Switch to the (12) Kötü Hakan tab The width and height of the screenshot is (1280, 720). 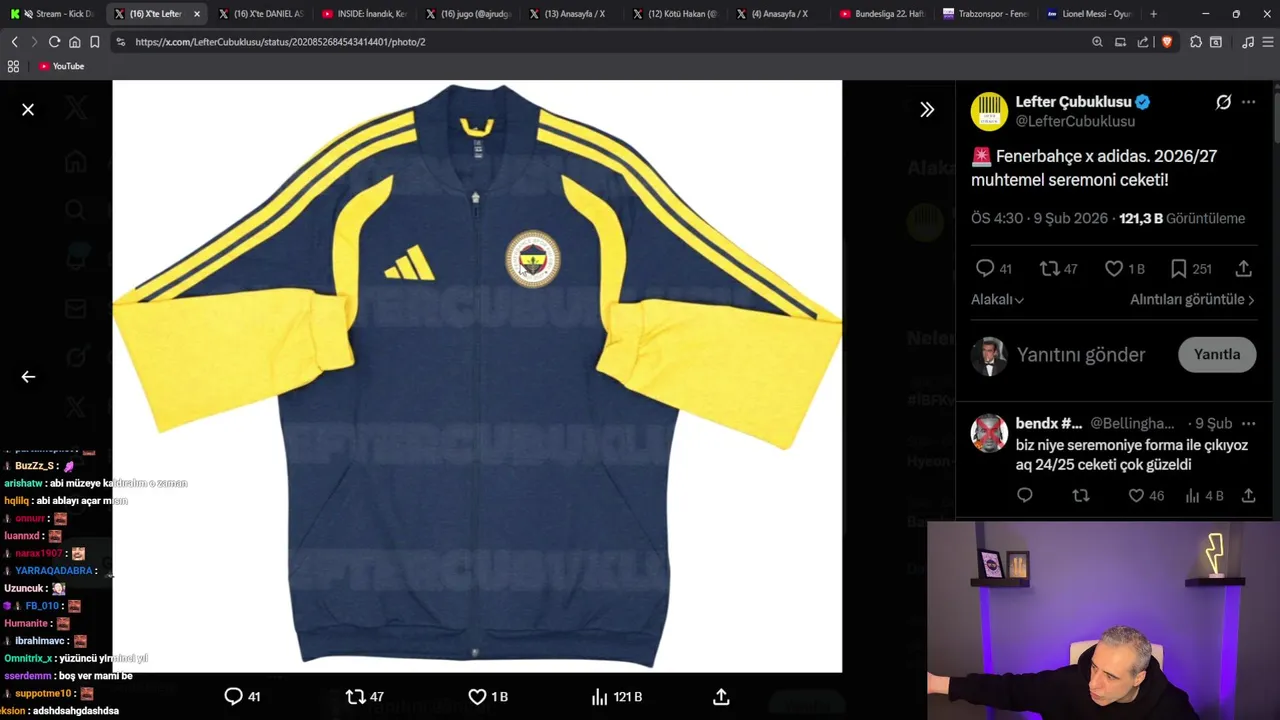click(x=675, y=14)
